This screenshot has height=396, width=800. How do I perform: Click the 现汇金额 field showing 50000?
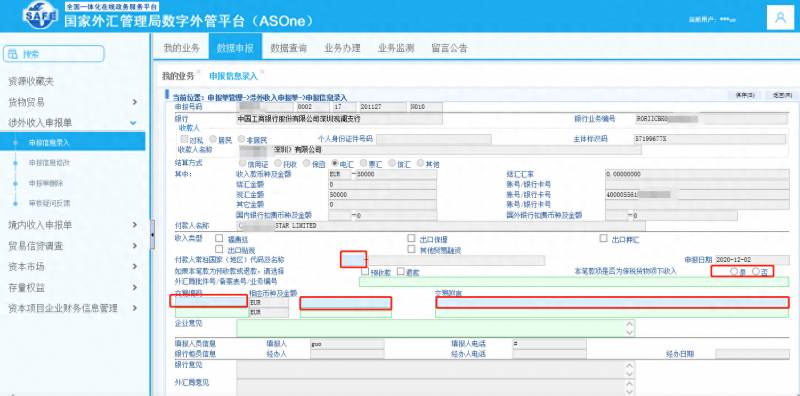point(383,195)
